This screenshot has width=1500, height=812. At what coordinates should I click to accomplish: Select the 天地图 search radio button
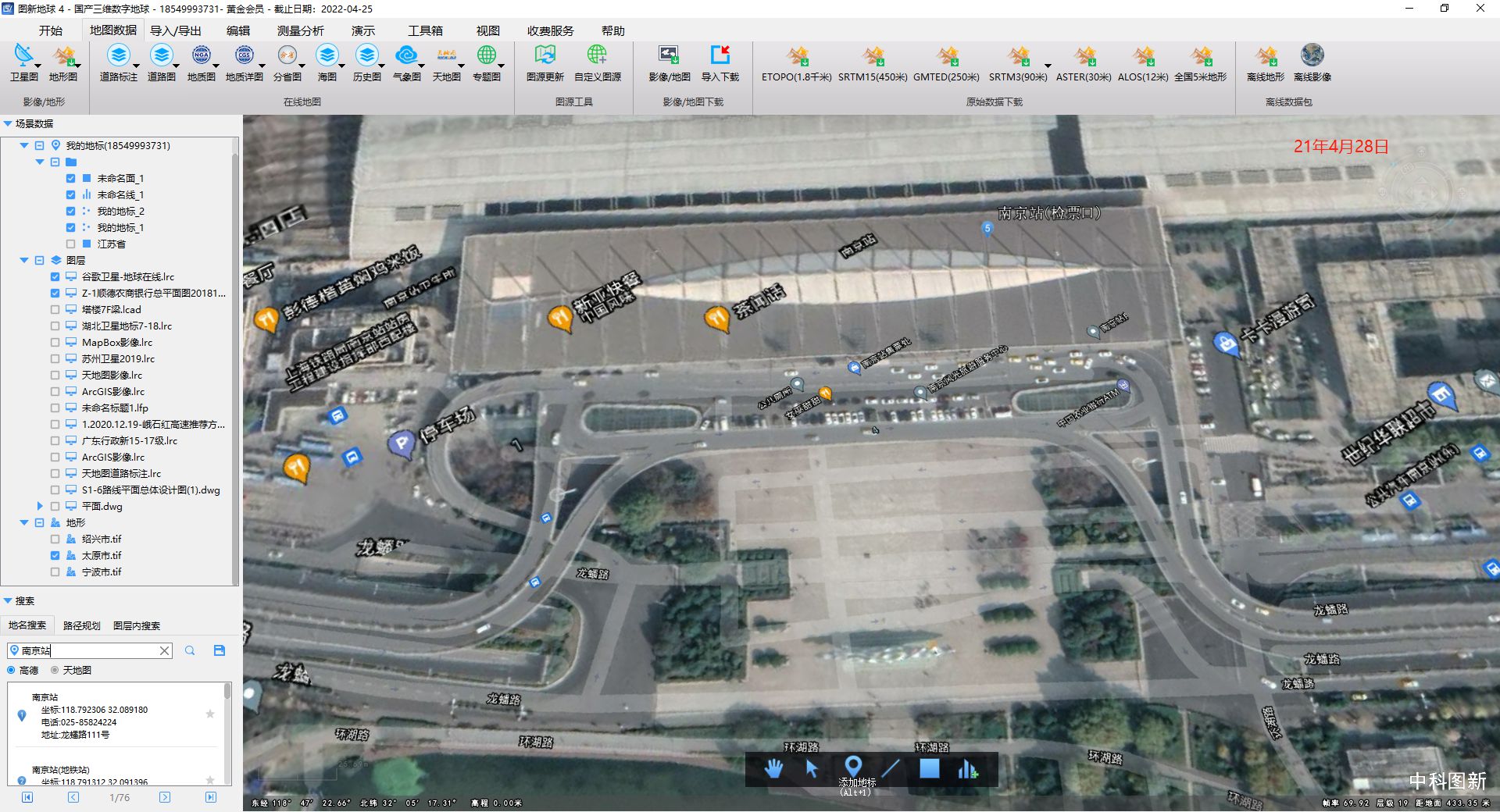point(55,670)
